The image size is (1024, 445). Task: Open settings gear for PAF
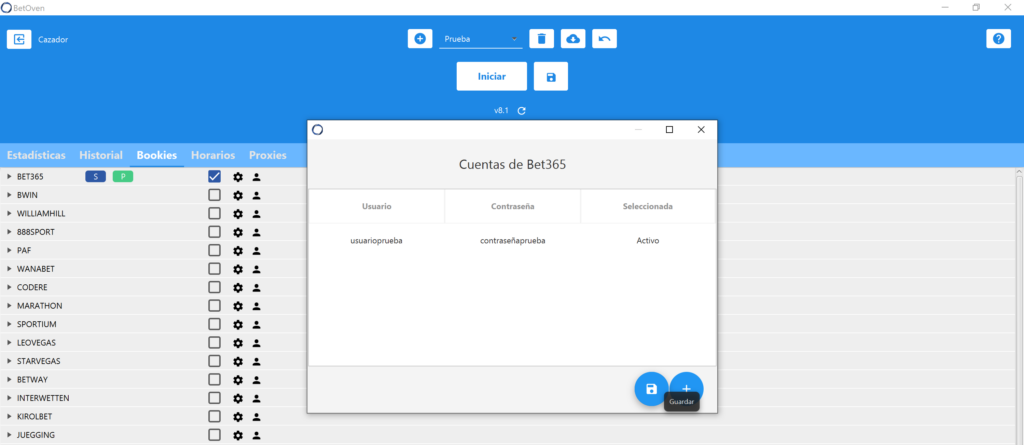click(238, 250)
